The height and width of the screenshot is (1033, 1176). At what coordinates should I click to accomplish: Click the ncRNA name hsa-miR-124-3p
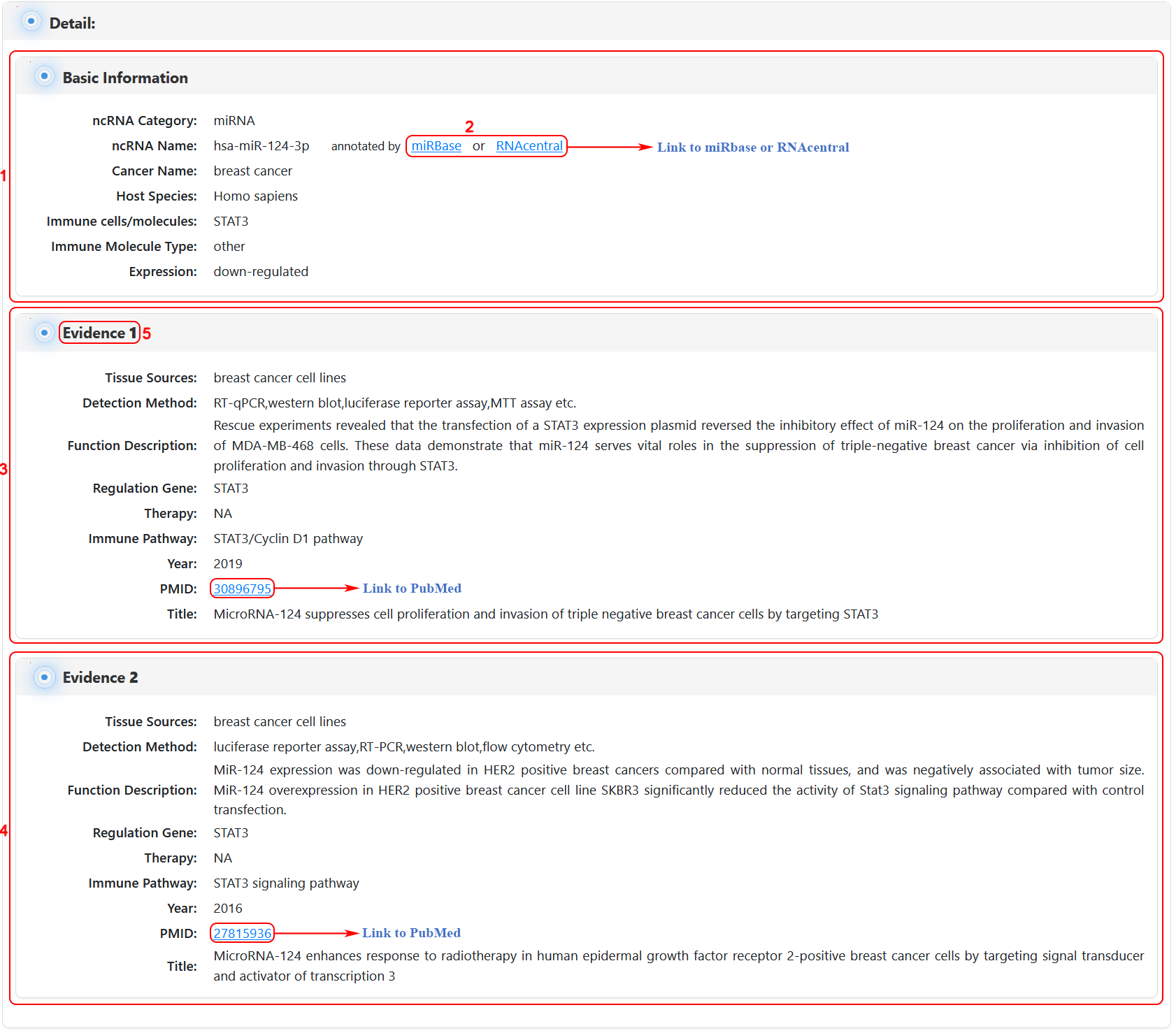(261, 146)
